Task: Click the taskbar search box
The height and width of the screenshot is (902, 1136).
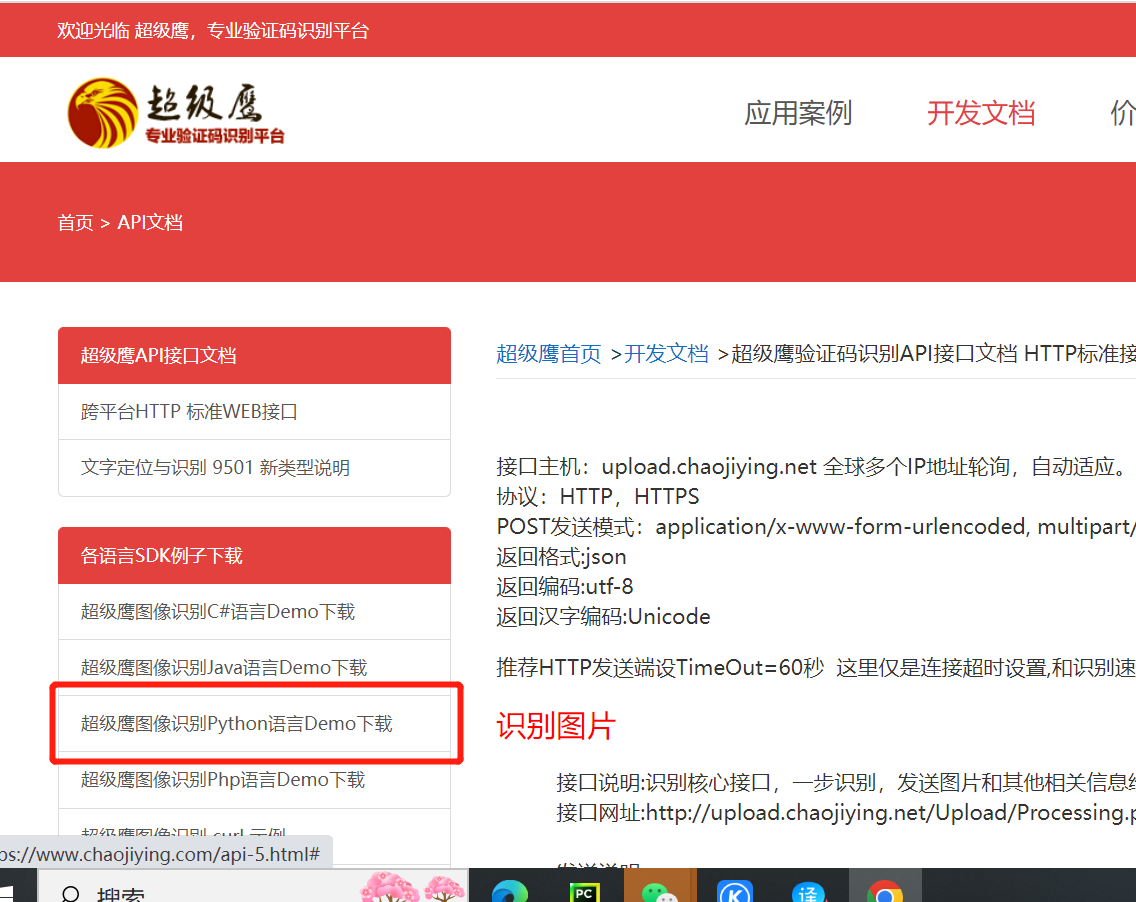Action: 251,887
